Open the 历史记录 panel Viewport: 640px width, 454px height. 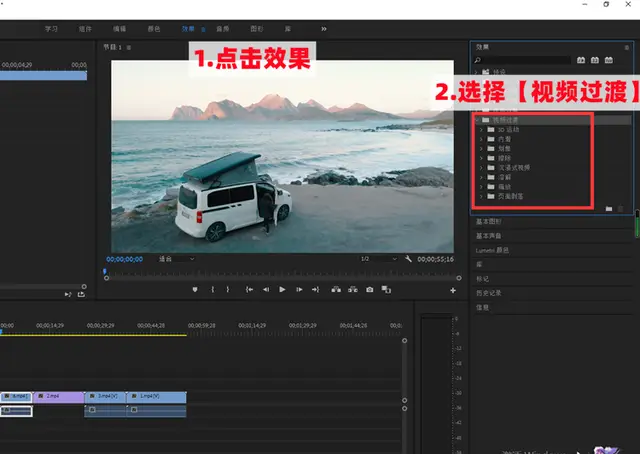coord(489,293)
